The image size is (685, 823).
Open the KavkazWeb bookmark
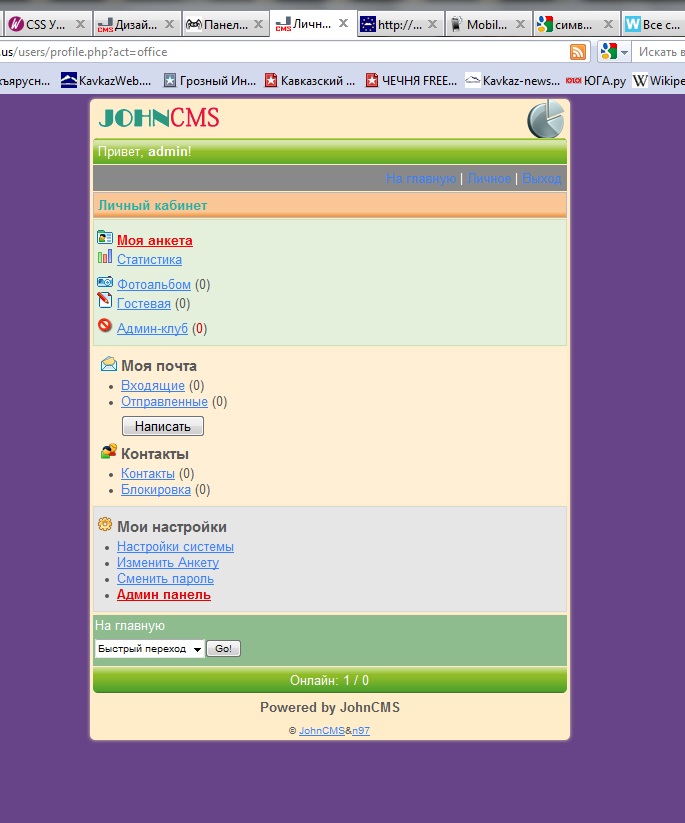(x=106, y=80)
